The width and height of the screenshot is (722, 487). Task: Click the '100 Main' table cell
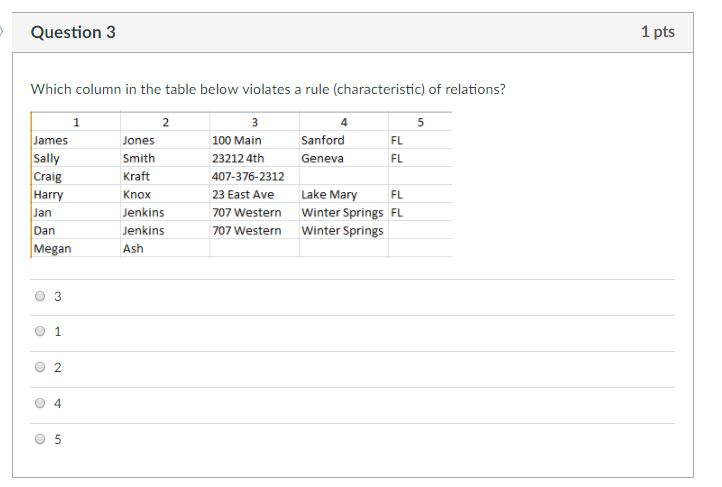point(255,140)
